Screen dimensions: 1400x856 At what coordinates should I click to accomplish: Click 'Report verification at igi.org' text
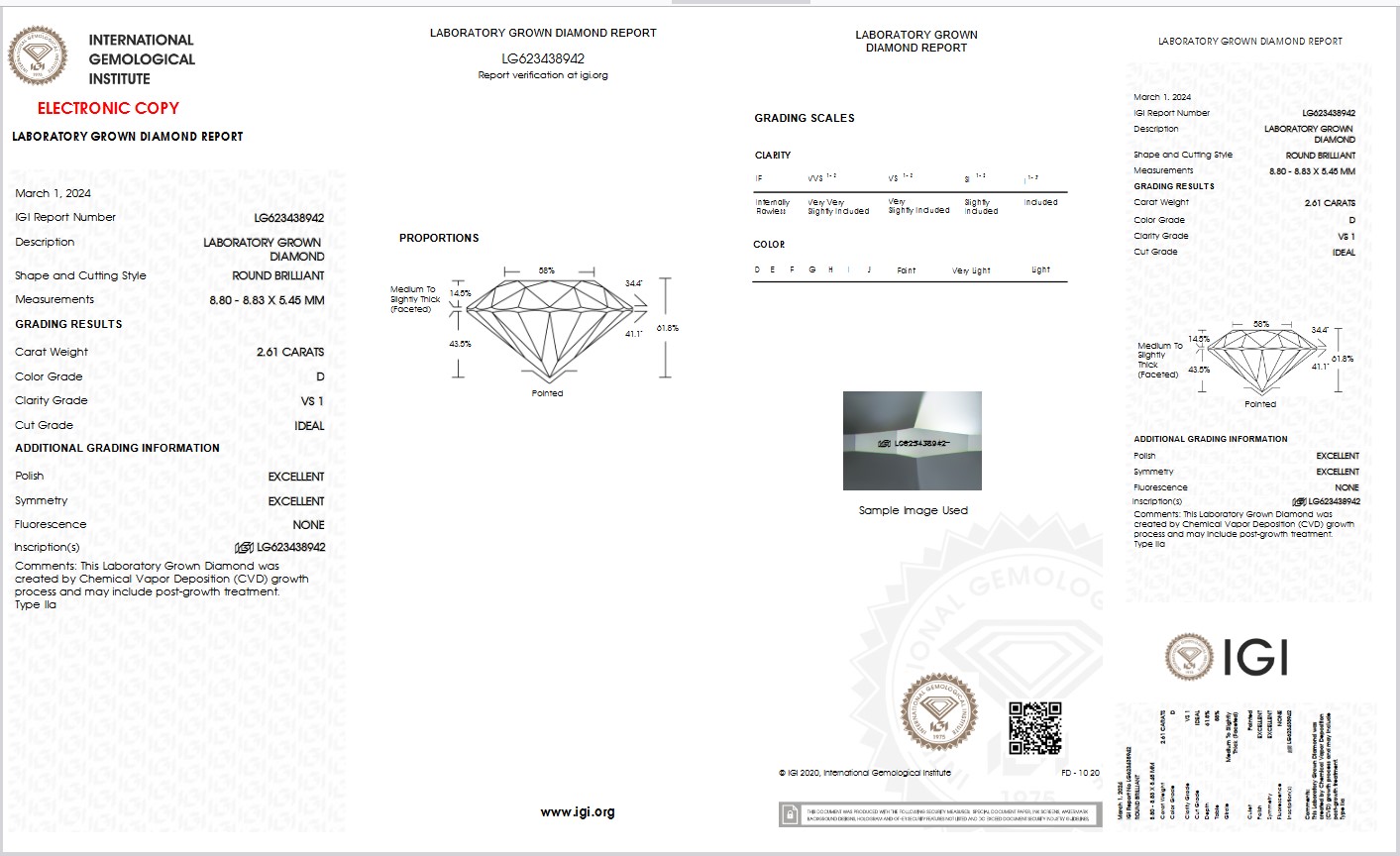[x=543, y=75]
